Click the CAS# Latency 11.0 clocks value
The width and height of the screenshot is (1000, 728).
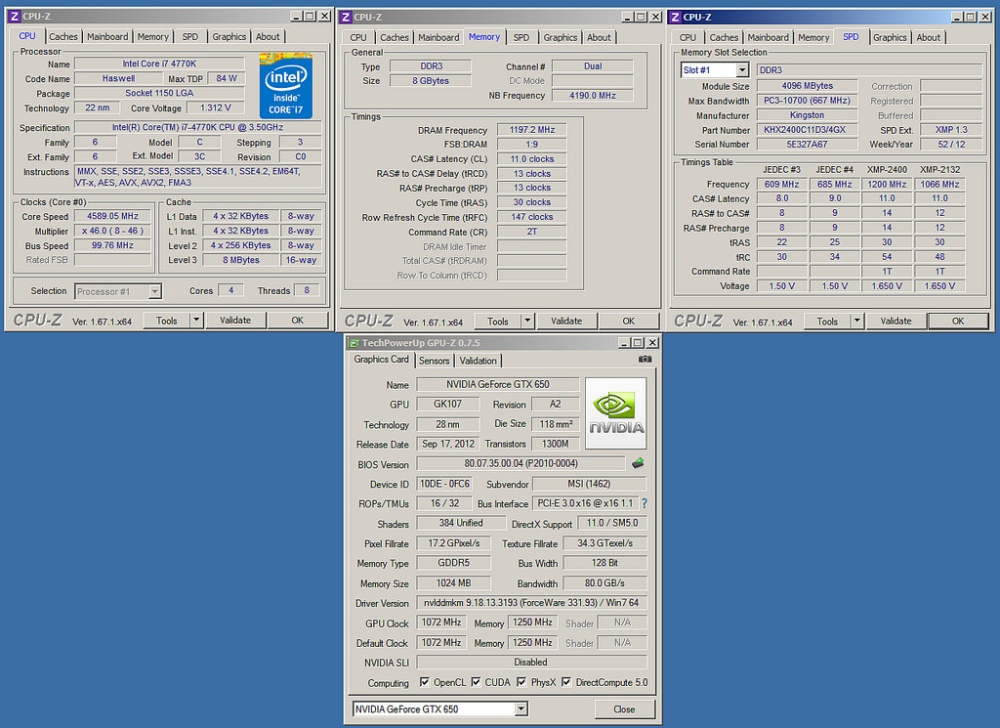[532, 159]
